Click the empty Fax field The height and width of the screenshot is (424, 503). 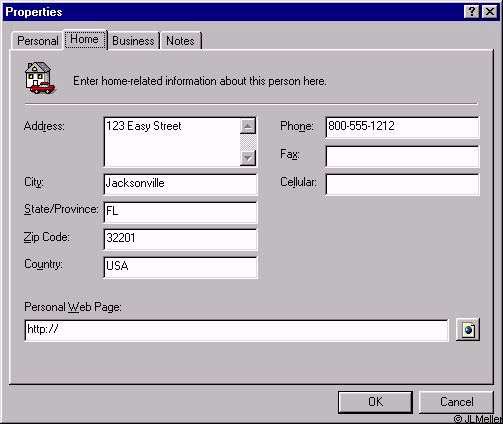coord(402,156)
